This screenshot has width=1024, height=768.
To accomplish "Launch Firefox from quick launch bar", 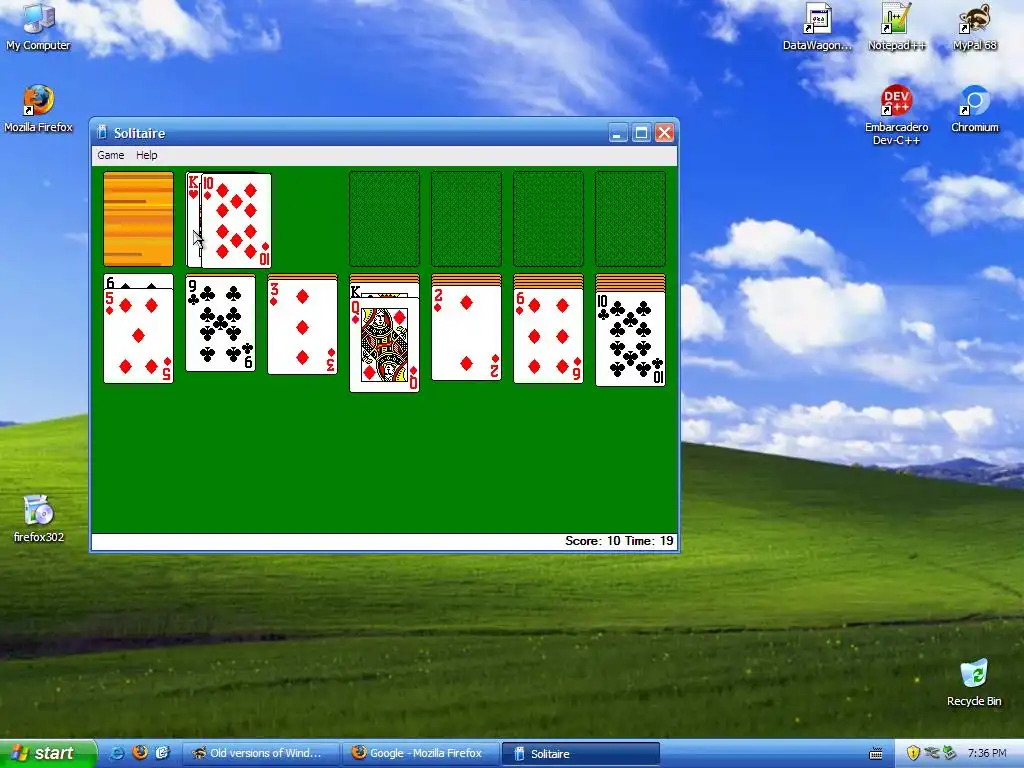I will (140, 753).
